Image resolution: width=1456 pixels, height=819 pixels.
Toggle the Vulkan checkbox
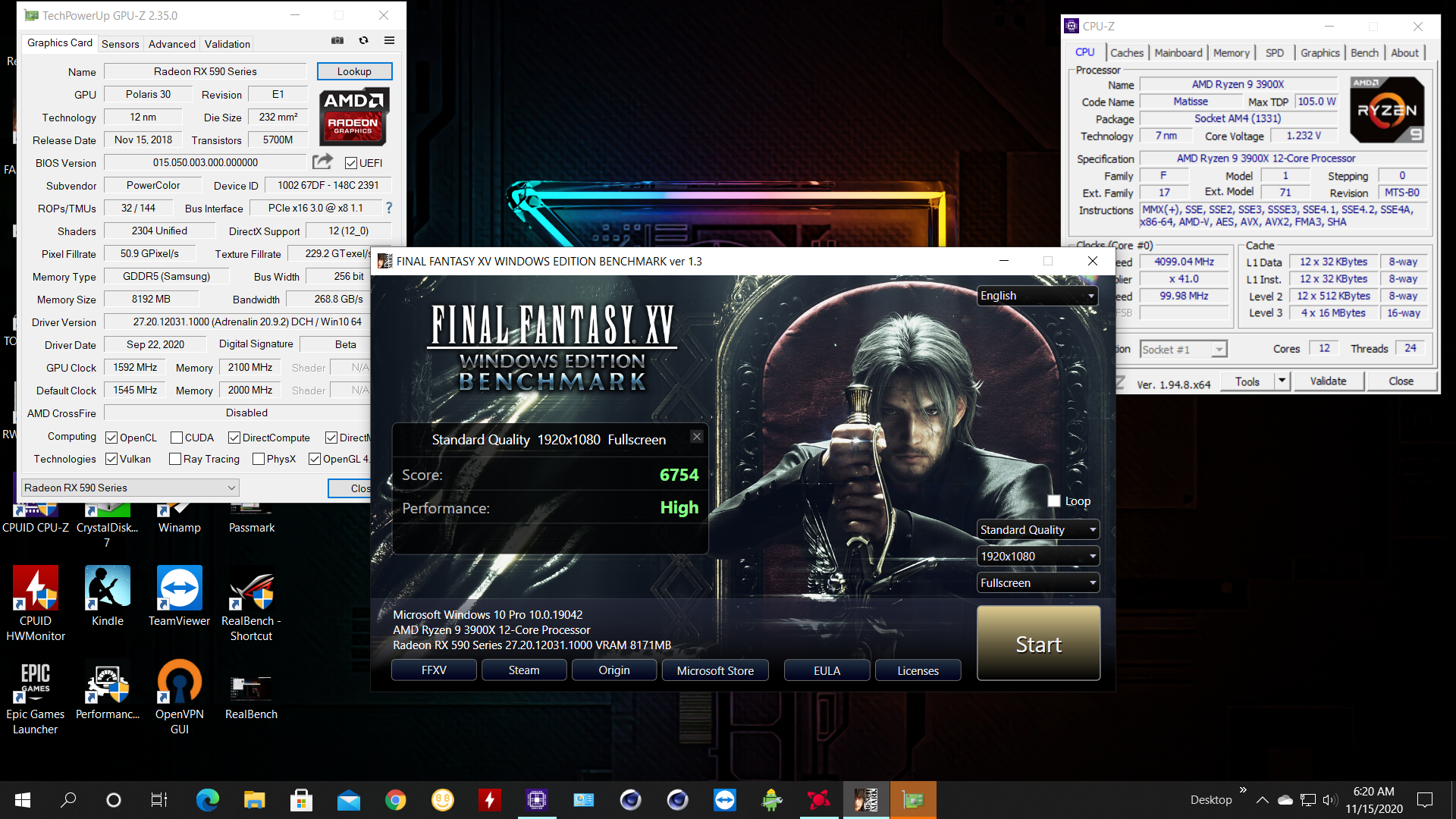click(111, 459)
